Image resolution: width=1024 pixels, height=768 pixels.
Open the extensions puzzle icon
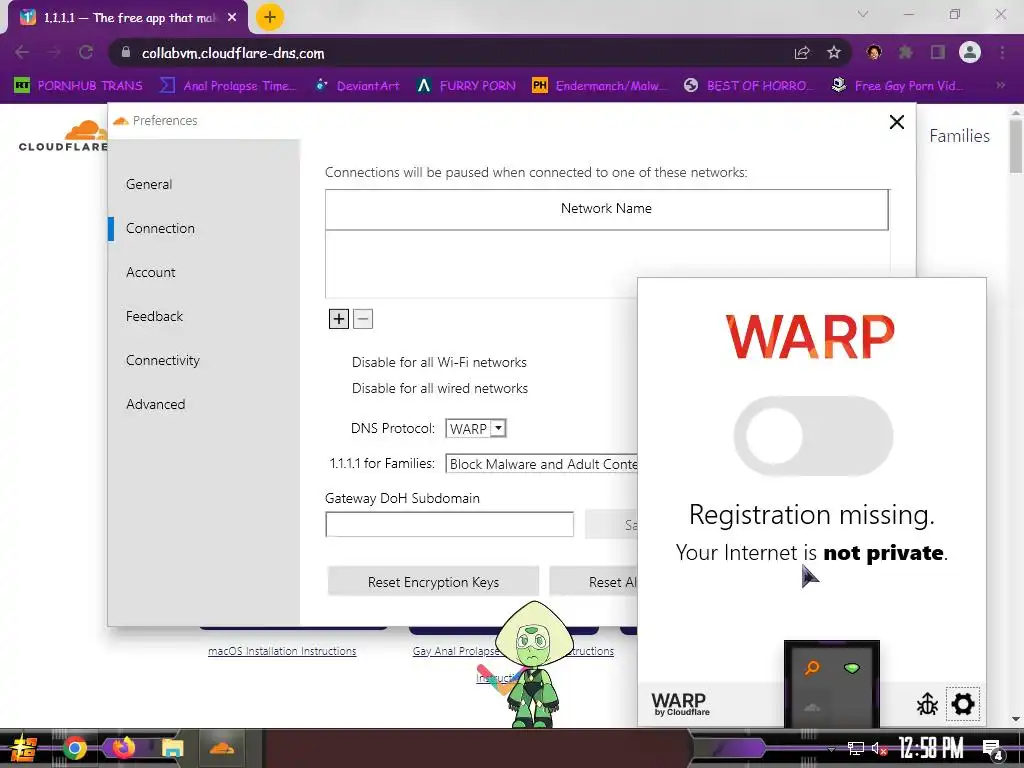coord(905,52)
